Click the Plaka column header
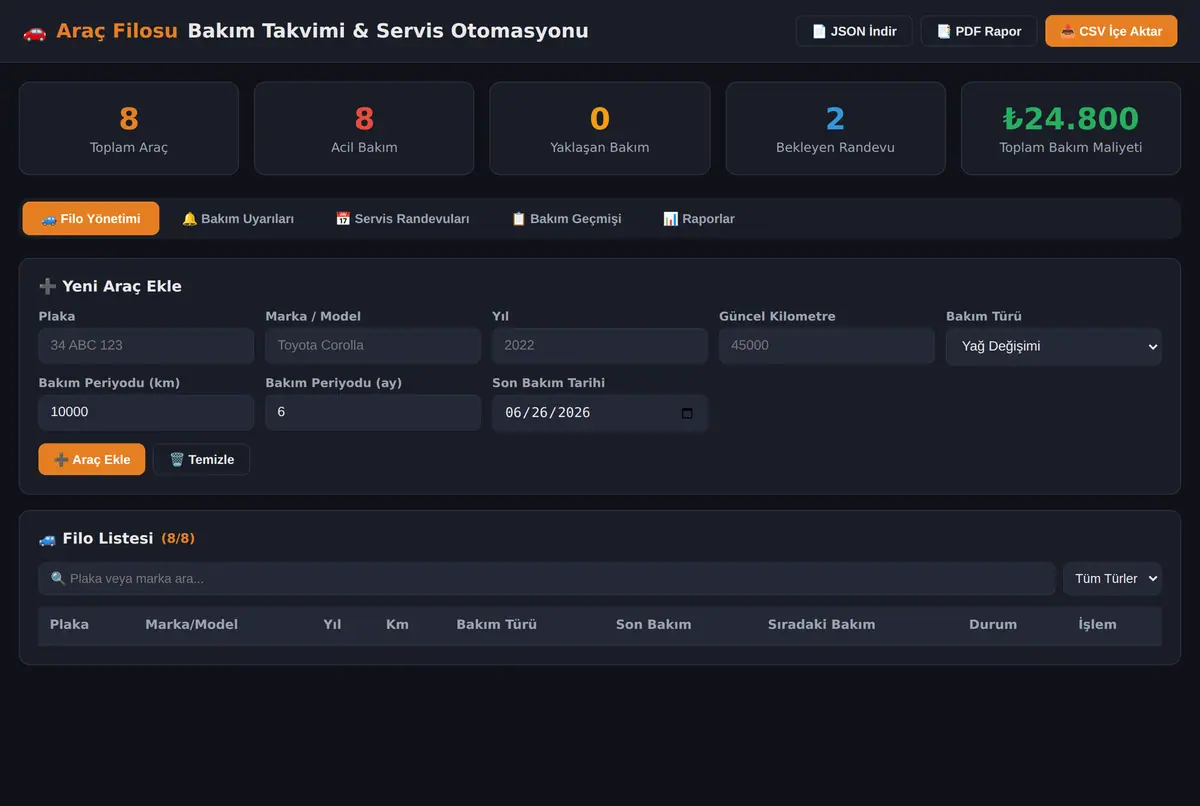 (x=69, y=624)
